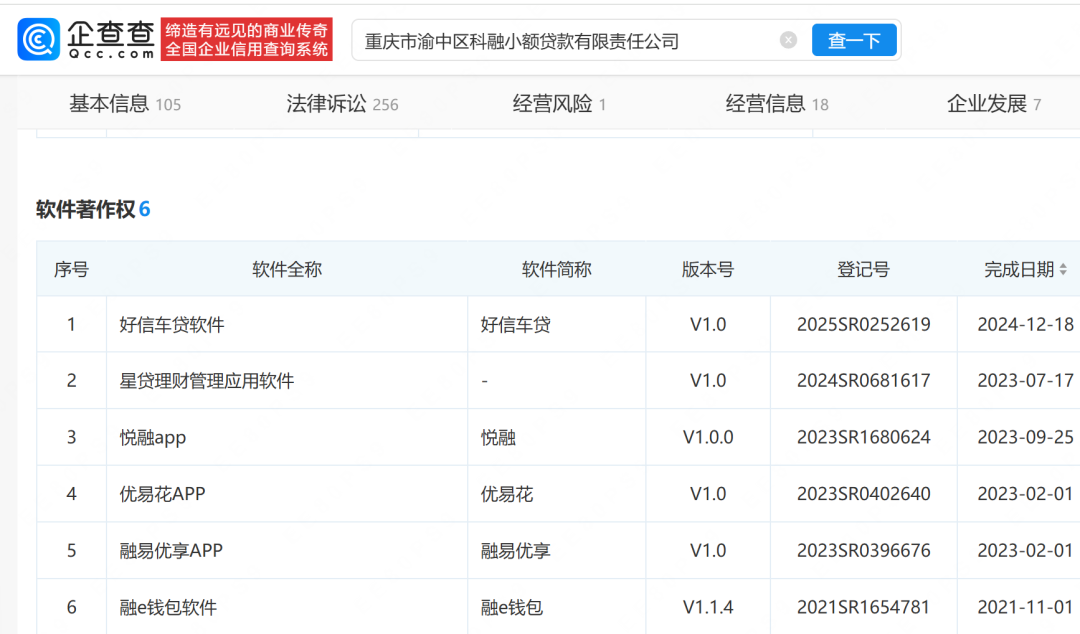Sort by 完成日期 arrow icon
This screenshot has height=634, width=1080.
click(x=1063, y=269)
